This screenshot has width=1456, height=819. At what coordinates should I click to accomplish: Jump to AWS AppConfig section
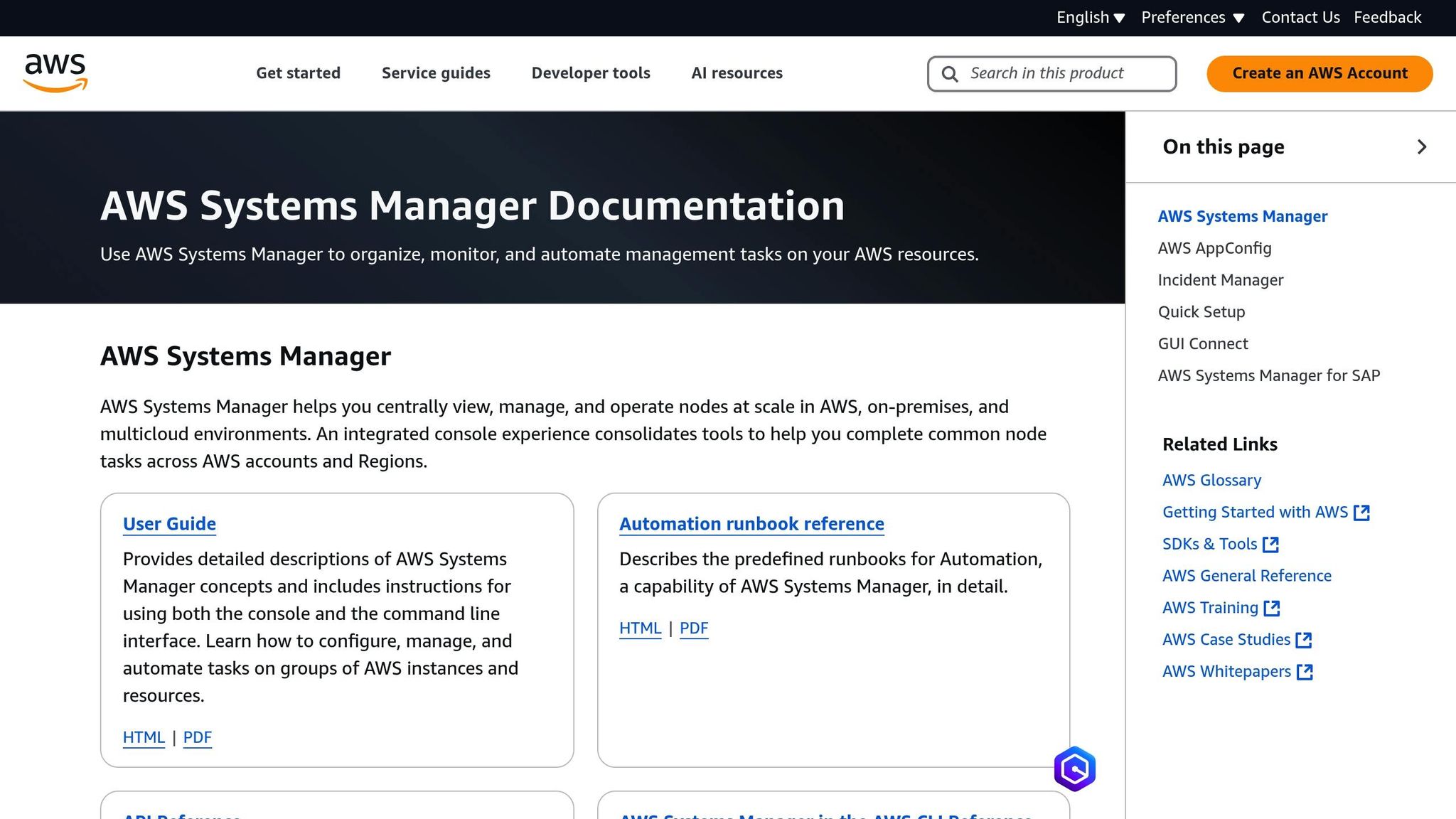click(1214, 248)
